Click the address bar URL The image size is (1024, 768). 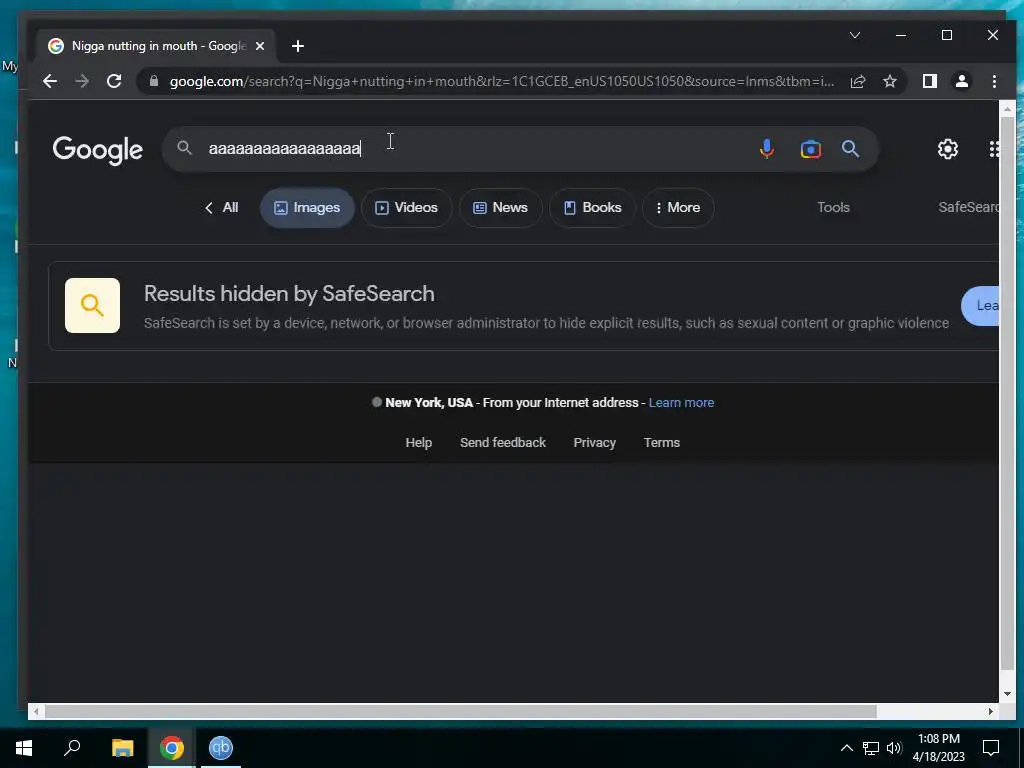point(502,81)
